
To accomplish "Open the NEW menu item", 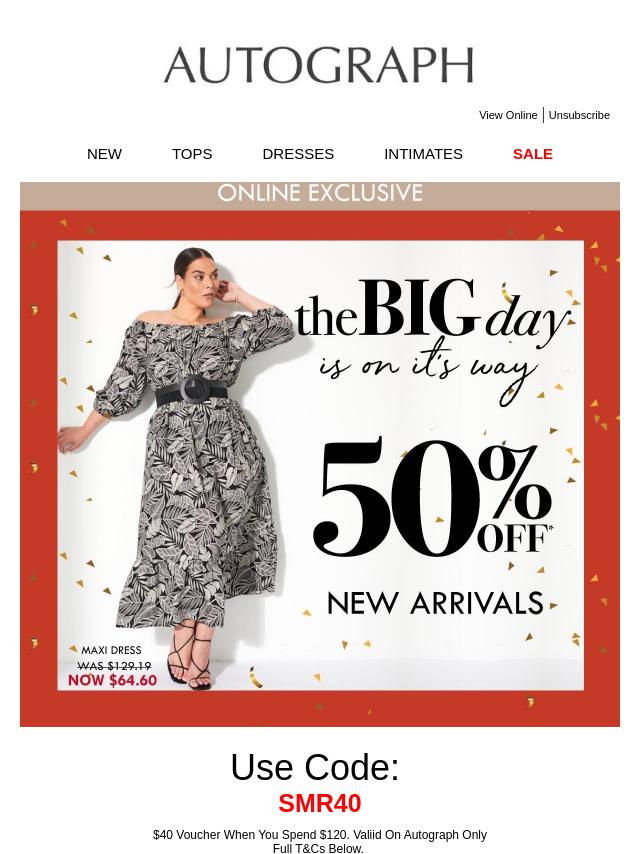I will pyautogui.click(x=104, y=154).
